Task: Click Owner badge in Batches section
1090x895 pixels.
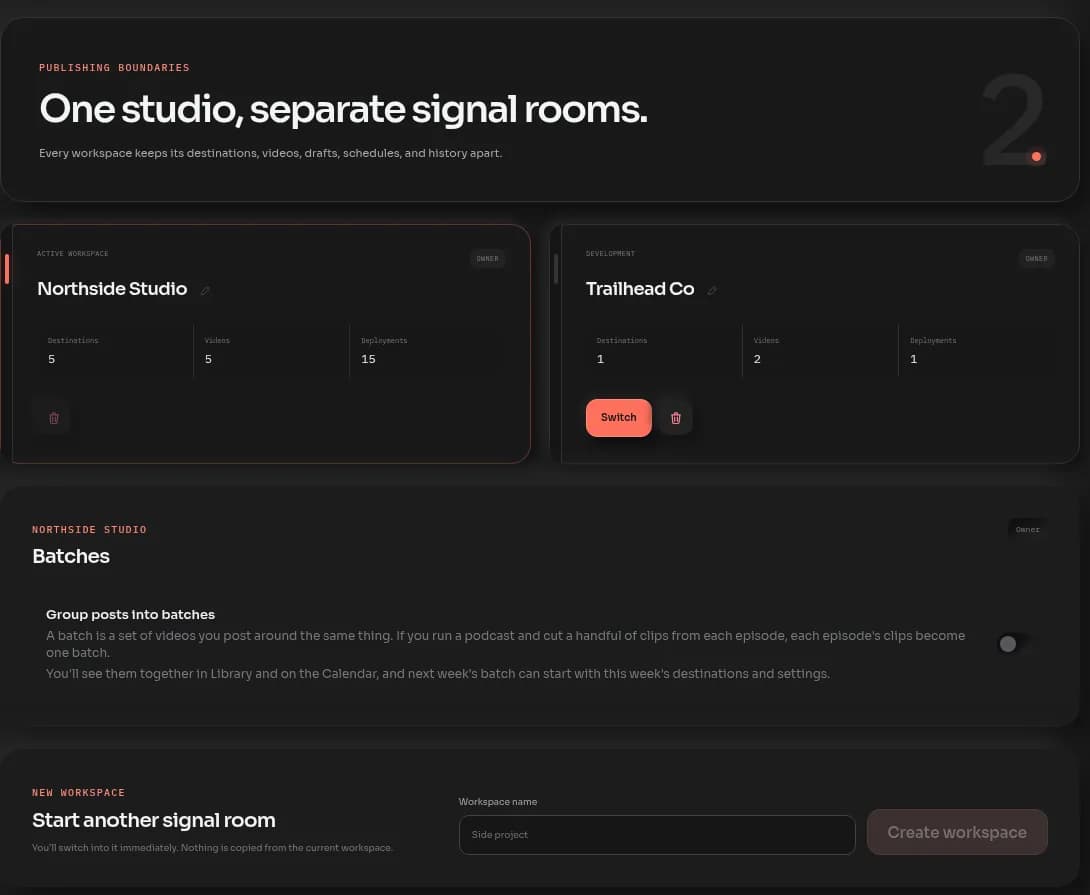Action: pos(1027,529)
